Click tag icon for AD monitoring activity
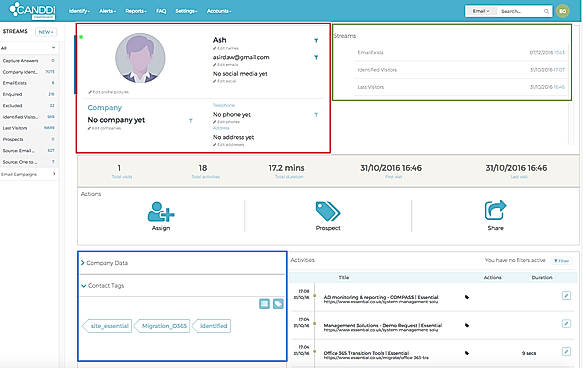 tap(467, 297)
